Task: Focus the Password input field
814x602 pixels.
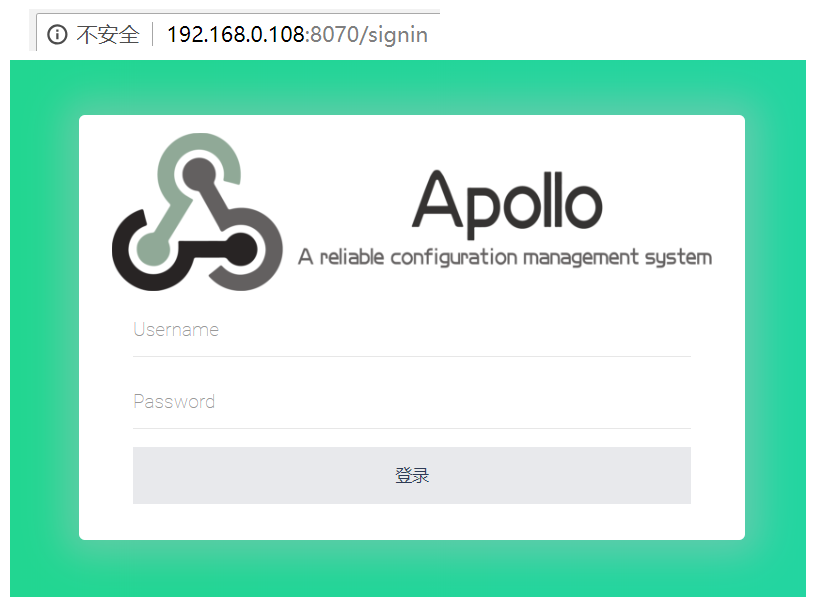Action: coord(412,402)
